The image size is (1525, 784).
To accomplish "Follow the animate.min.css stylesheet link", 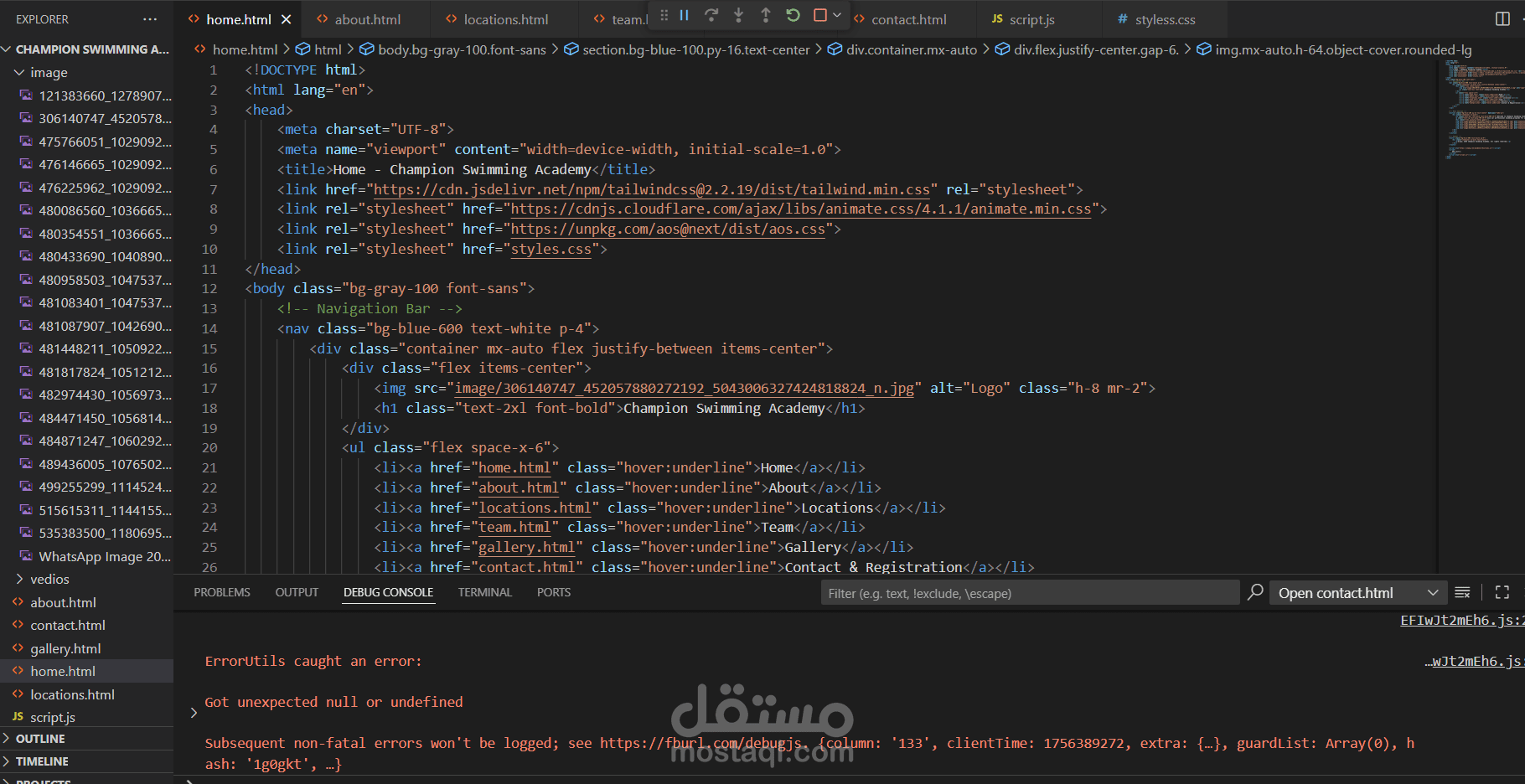I will [801, 209].
